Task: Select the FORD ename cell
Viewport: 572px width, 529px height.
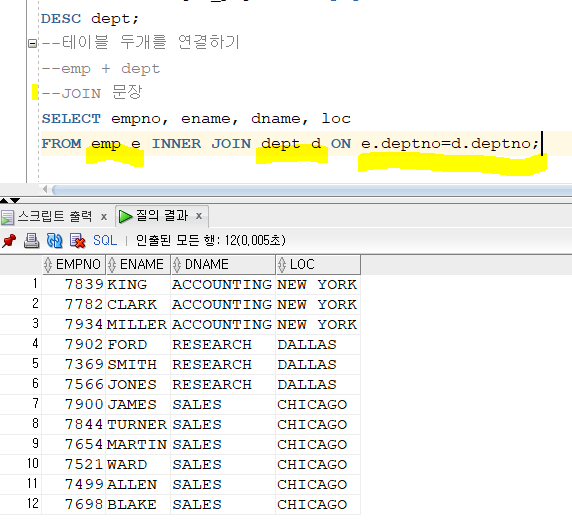Action: pyautogui.click(x=138, y=345)
